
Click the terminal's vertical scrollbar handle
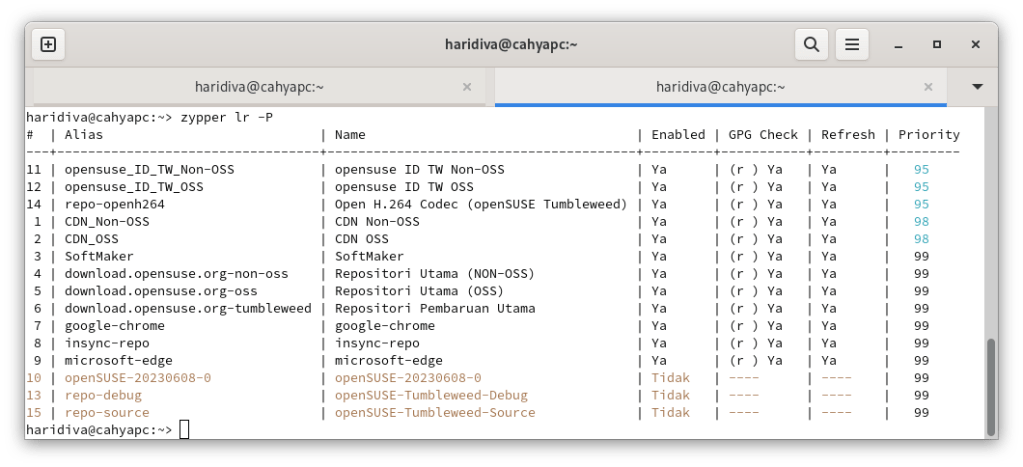coord(990,386)
